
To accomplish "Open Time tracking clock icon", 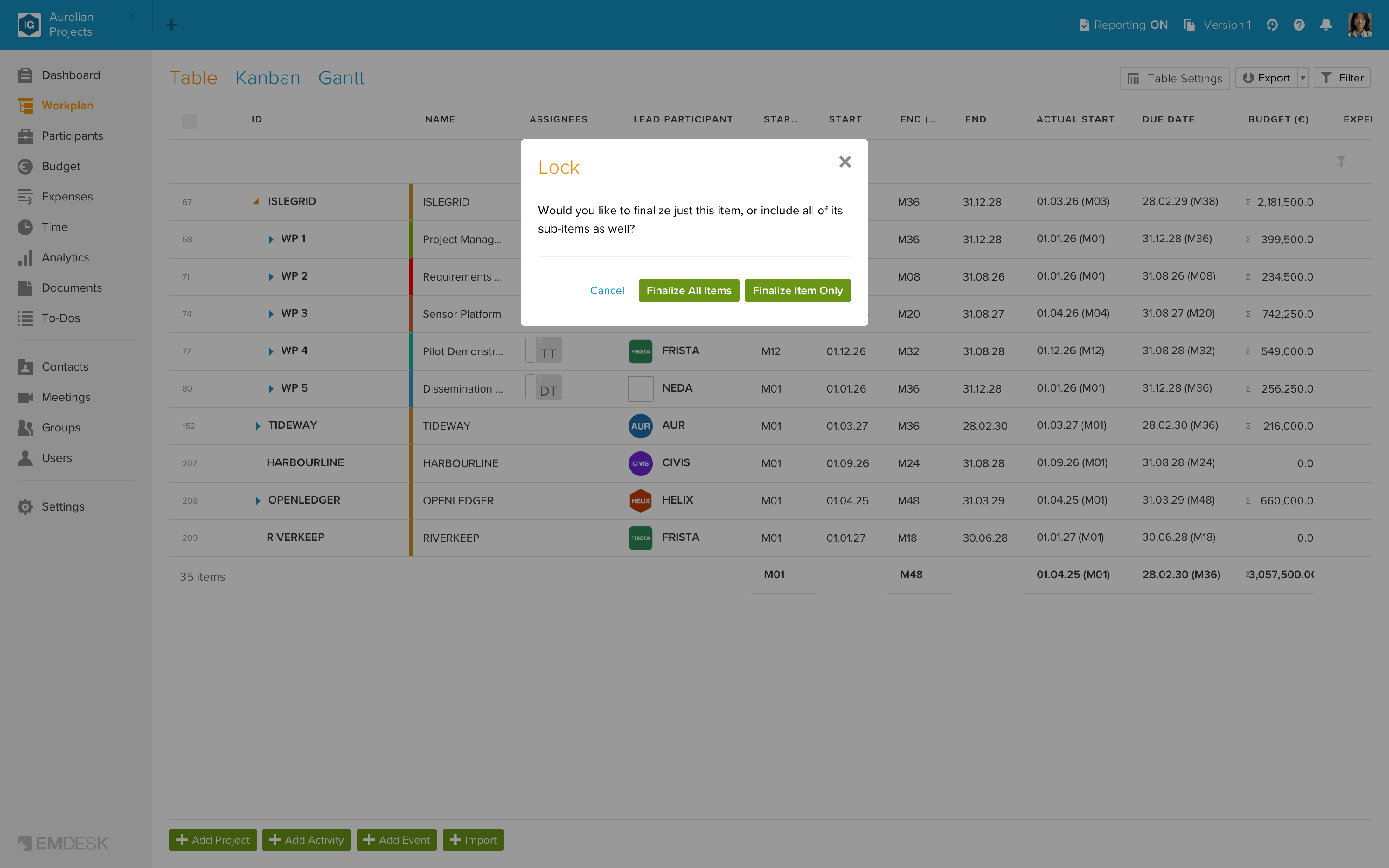I will [25, 227].
